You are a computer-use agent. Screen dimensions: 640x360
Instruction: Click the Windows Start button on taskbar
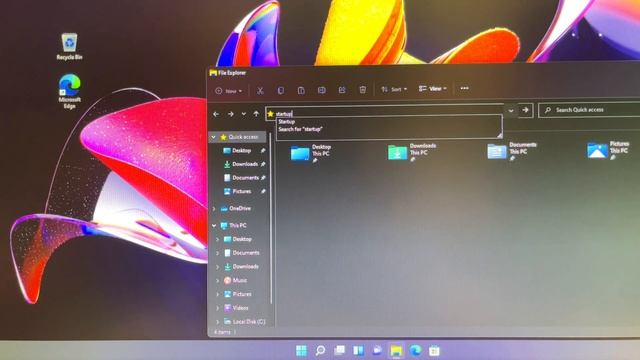point(301,350)
